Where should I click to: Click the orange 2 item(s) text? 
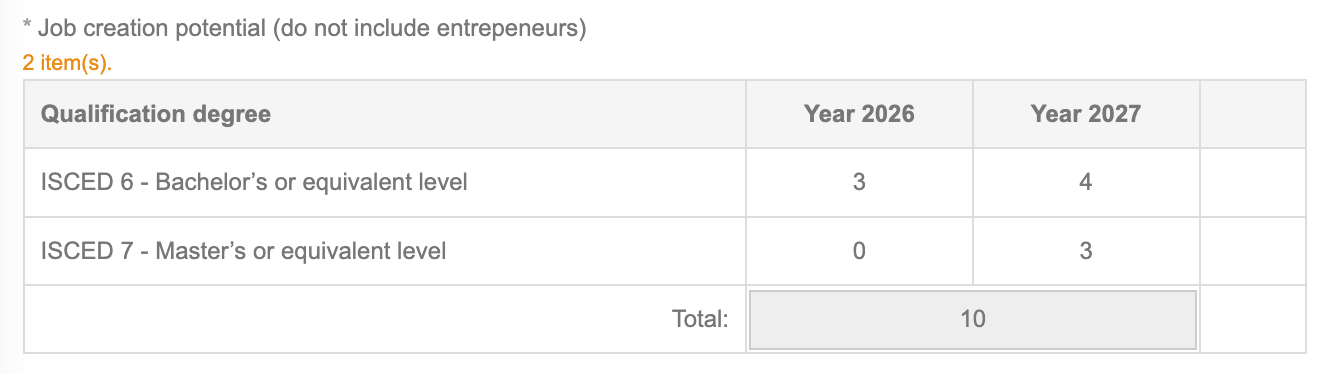[68, 62]
